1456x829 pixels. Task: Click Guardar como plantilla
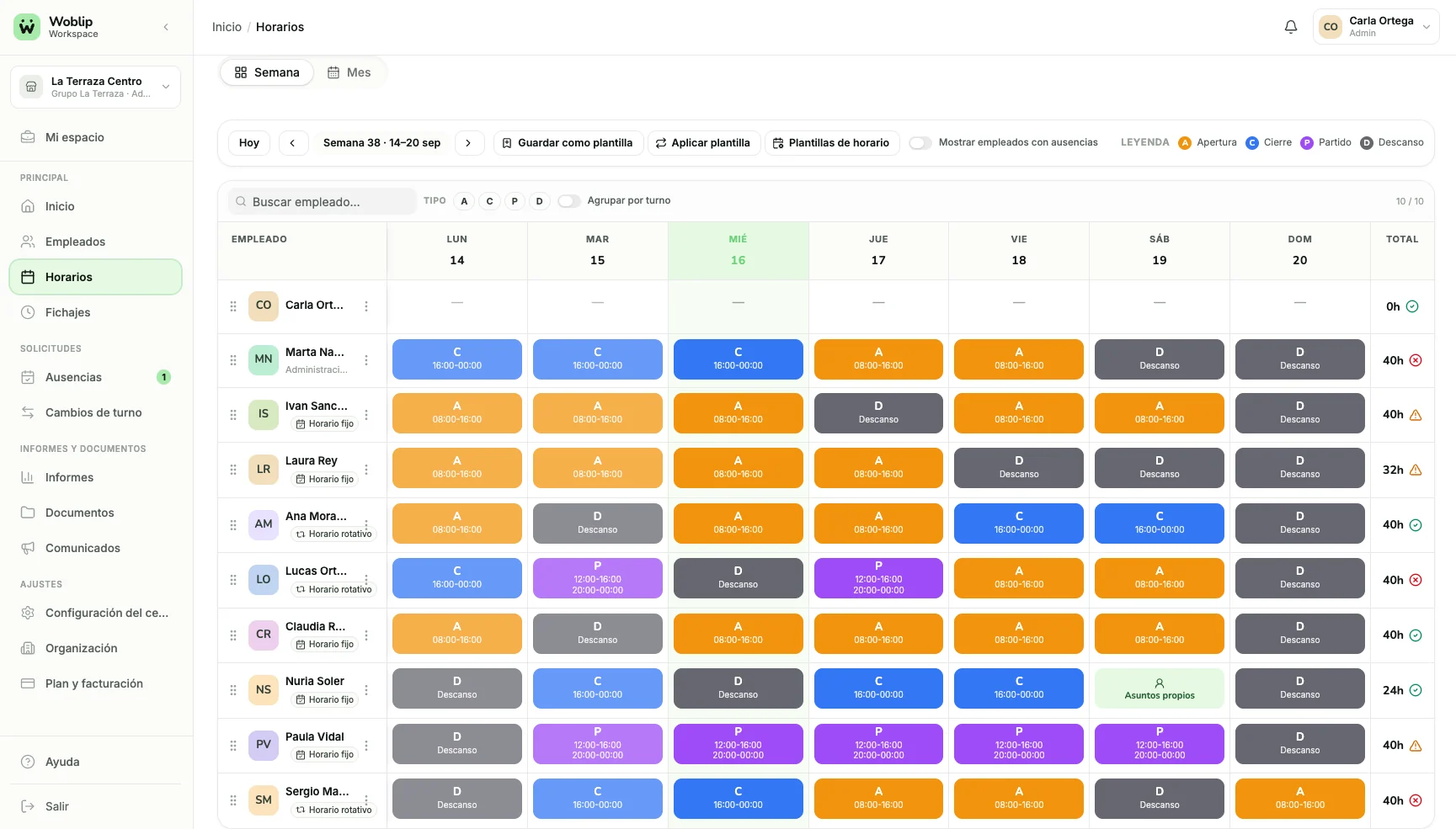[x=568, y=143]
